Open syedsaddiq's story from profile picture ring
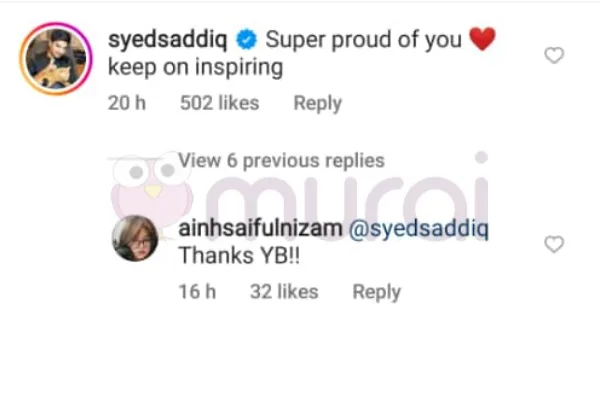 56,58
